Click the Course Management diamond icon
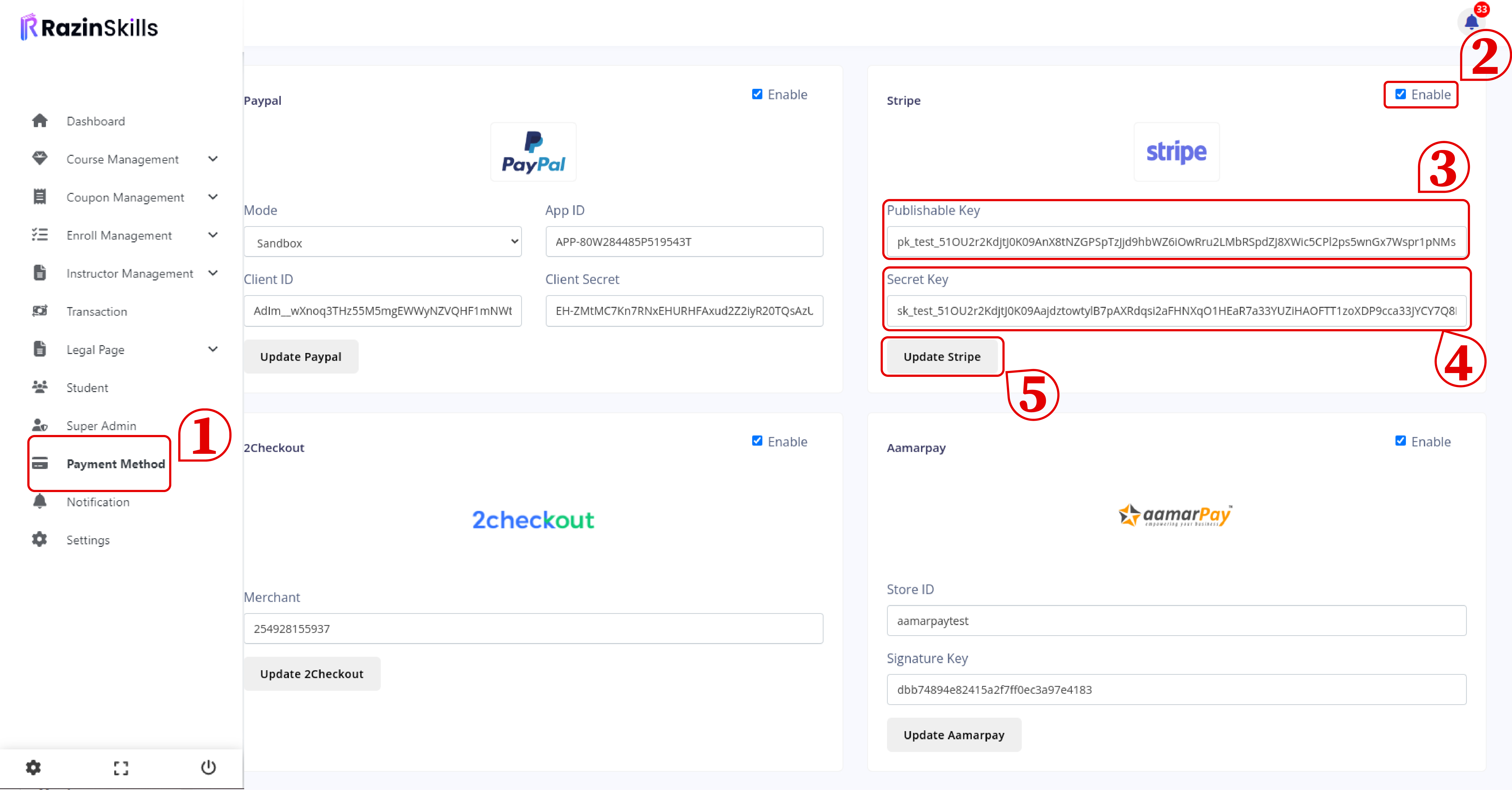 pos(39,158)
